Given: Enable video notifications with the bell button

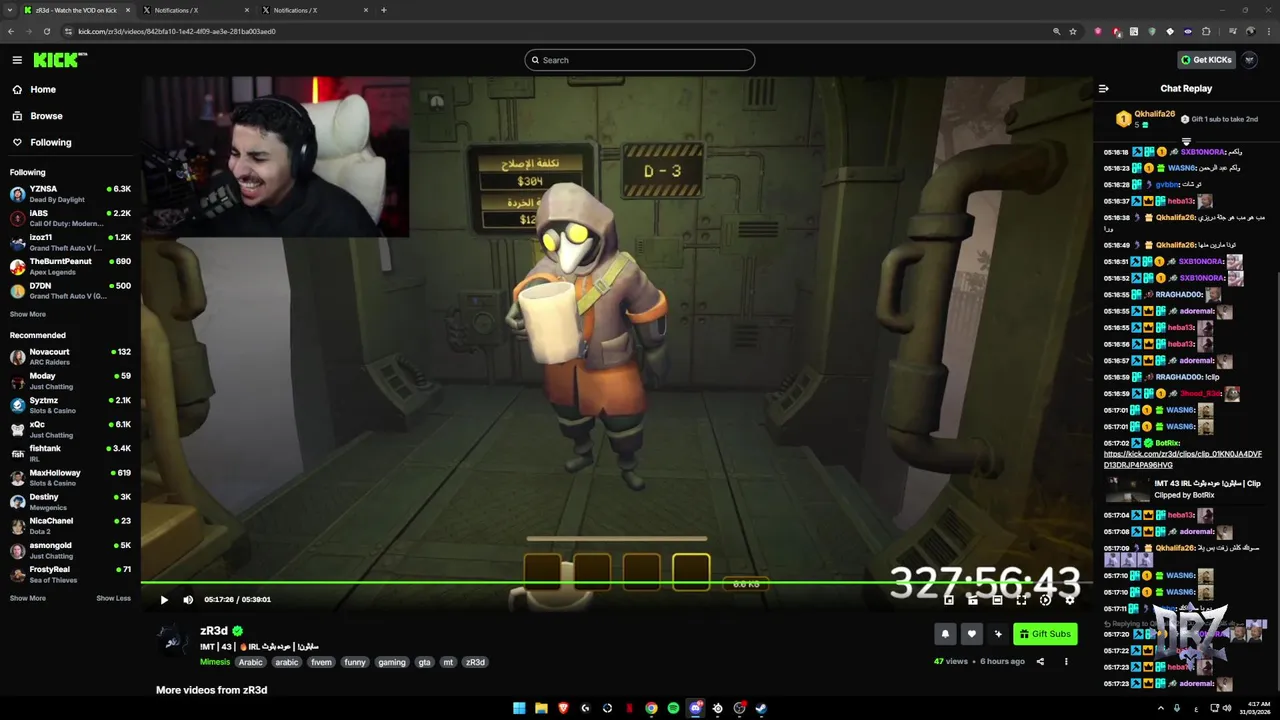Looking at the screenshot, I should (x=945, y=634).
